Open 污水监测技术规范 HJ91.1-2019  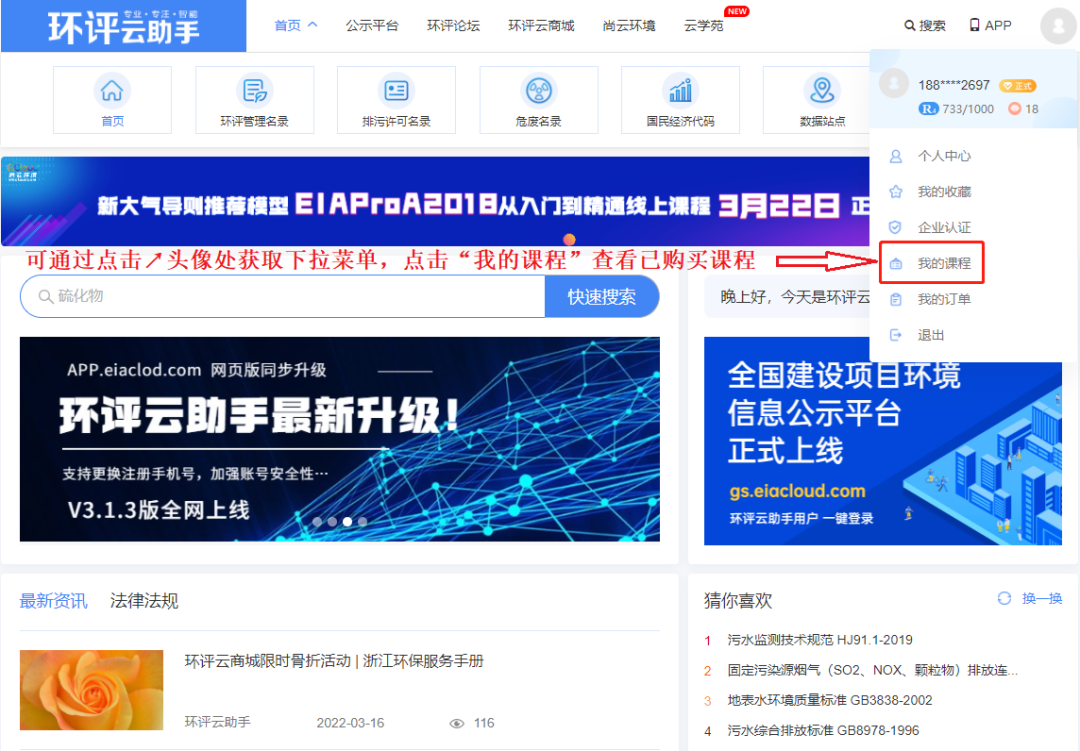pos(820,640)
